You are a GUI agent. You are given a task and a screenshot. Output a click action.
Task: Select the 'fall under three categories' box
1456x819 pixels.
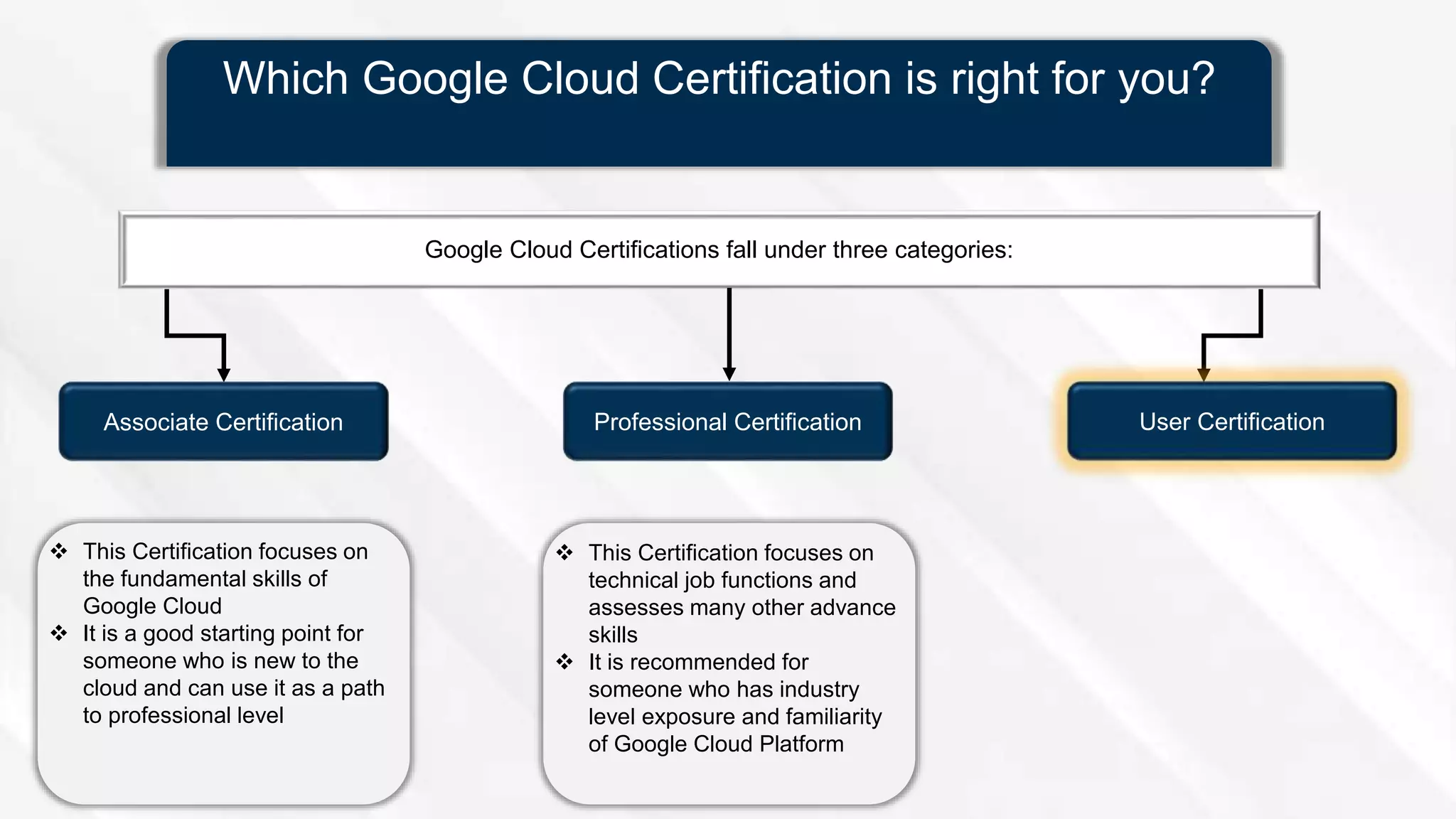tap(719, 250)
